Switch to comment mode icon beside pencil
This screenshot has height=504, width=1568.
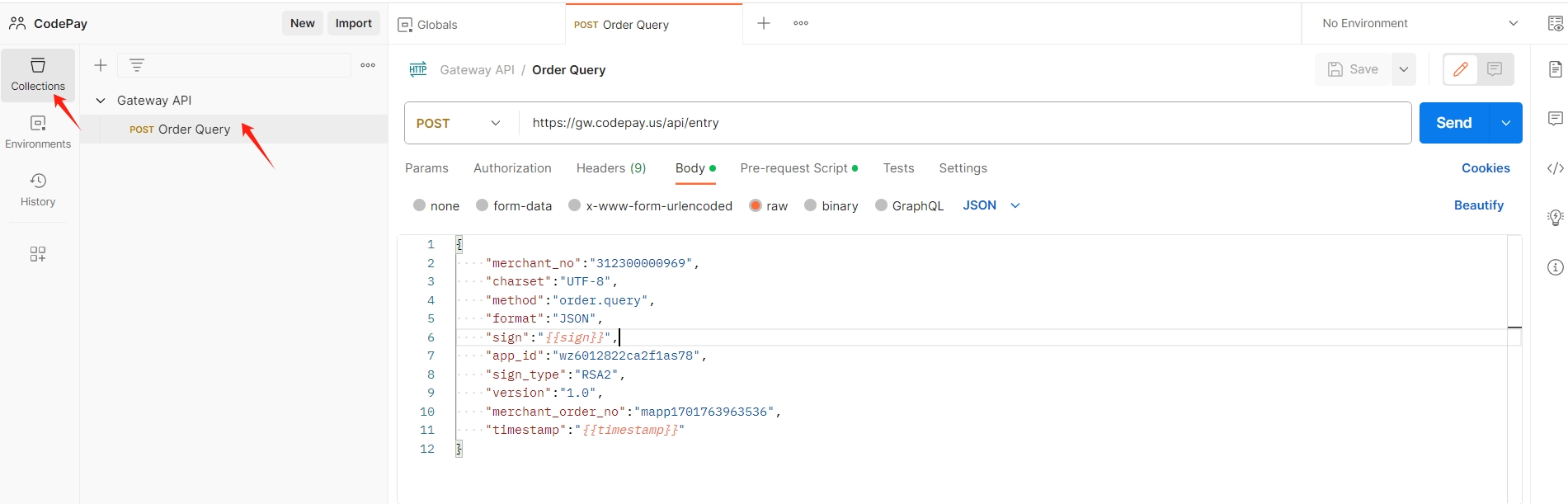1495,69
